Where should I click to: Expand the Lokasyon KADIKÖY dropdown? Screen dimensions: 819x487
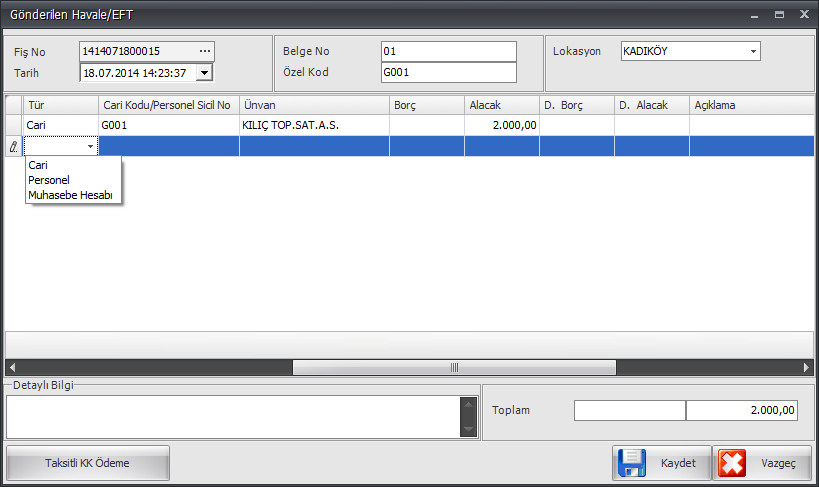point(753,51)
